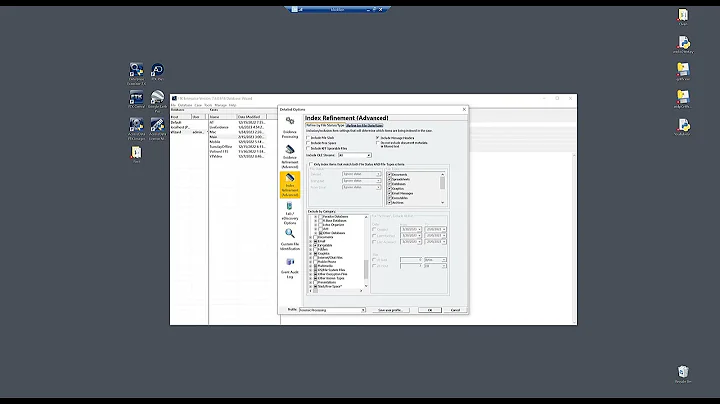720x404 pixels.
Task: Uncheck Spreadsheets in the File Types list
Action: coord(389,179)
